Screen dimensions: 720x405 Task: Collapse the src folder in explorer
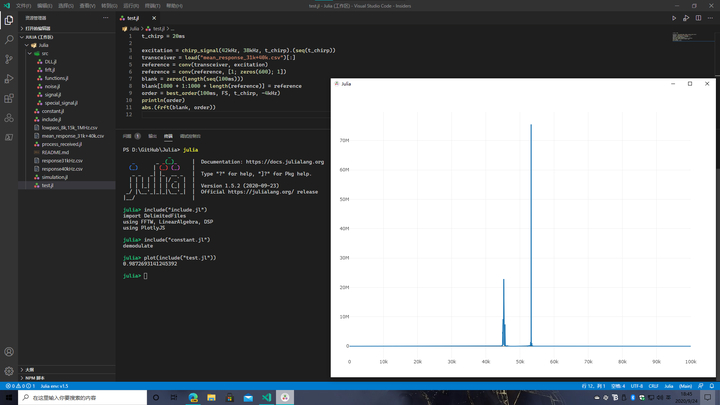click(x=44, y=53)
